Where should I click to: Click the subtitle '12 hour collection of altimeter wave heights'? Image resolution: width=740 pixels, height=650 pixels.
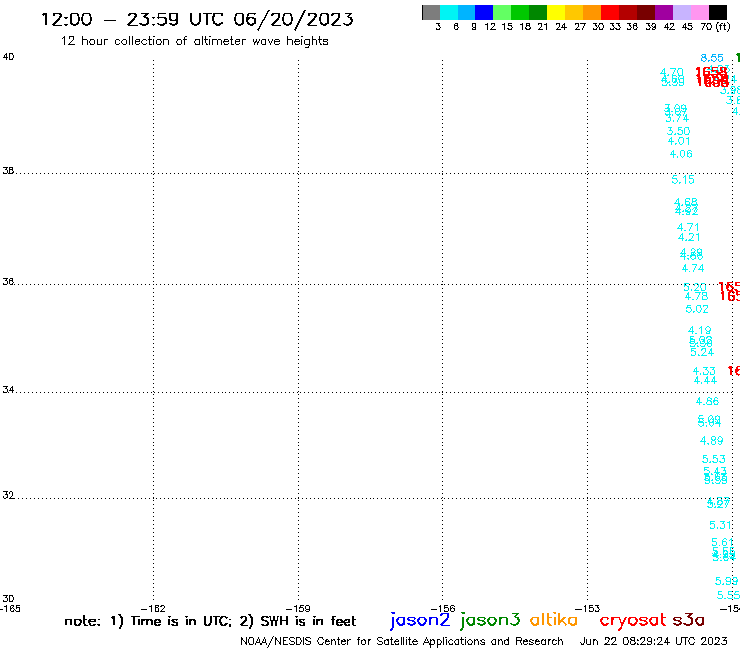pos(194,41)
